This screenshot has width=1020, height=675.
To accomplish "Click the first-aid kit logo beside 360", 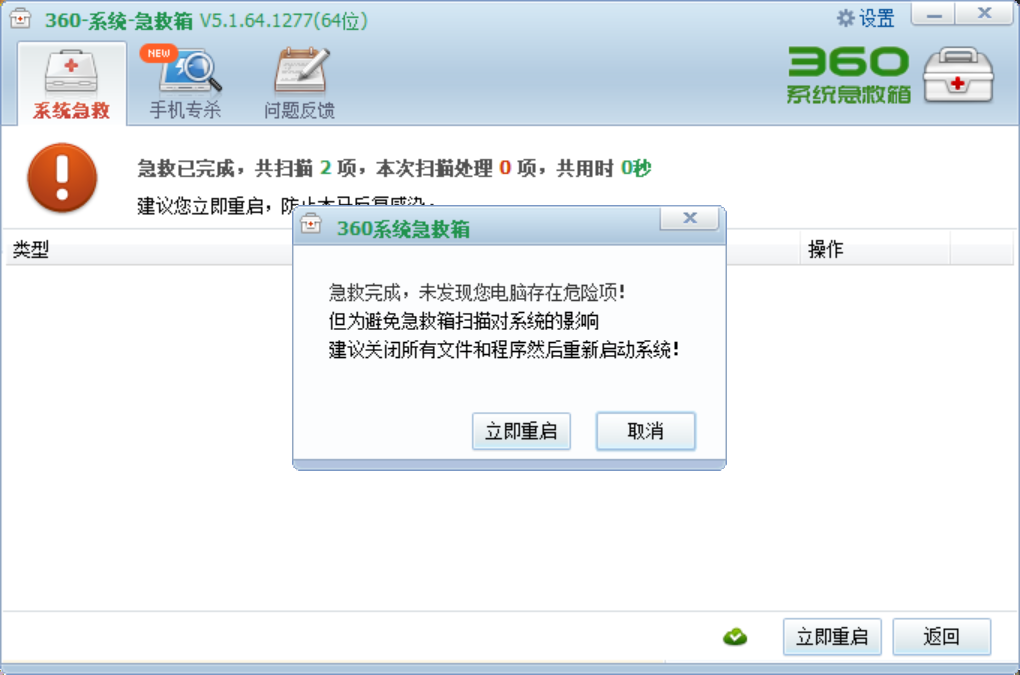I will 958,75.
